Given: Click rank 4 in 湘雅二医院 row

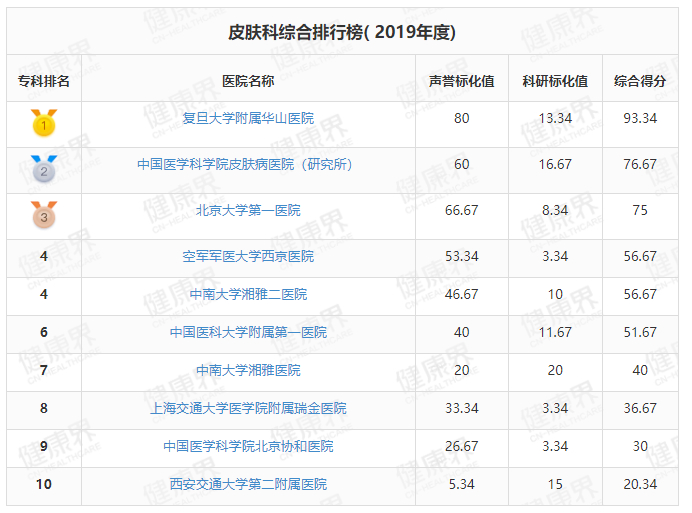Looking at the screenshot, I should click(44, 294).
